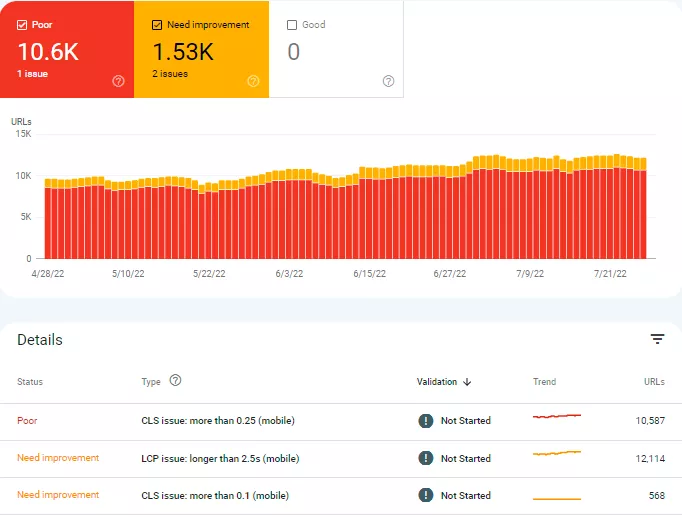Viewport: 682px width, 517px height.
Task: Click the 1.53K Need improvement count
Action: (x=183, y=52)
